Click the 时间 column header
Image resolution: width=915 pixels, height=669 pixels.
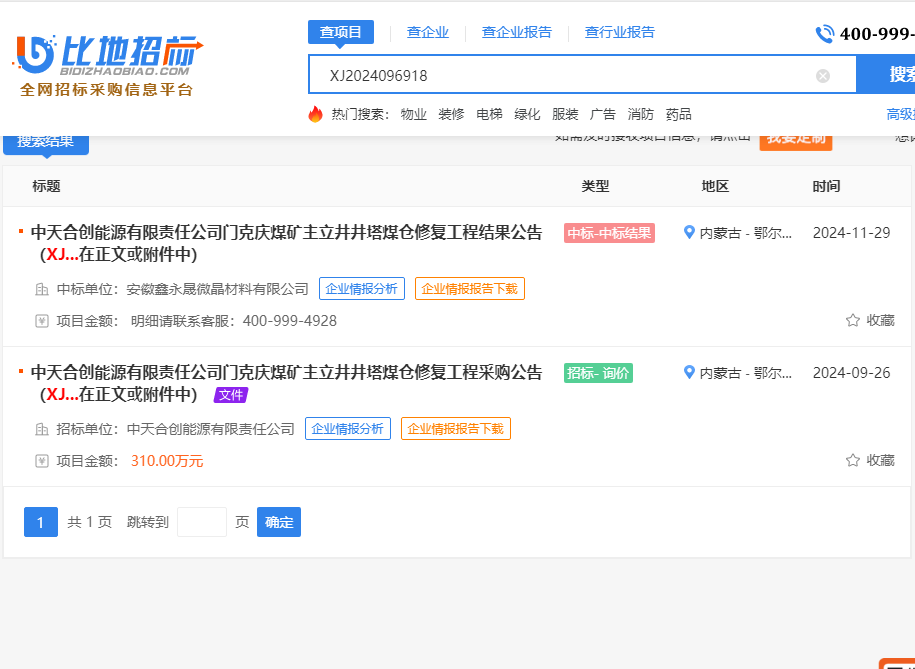click(826, 186)
